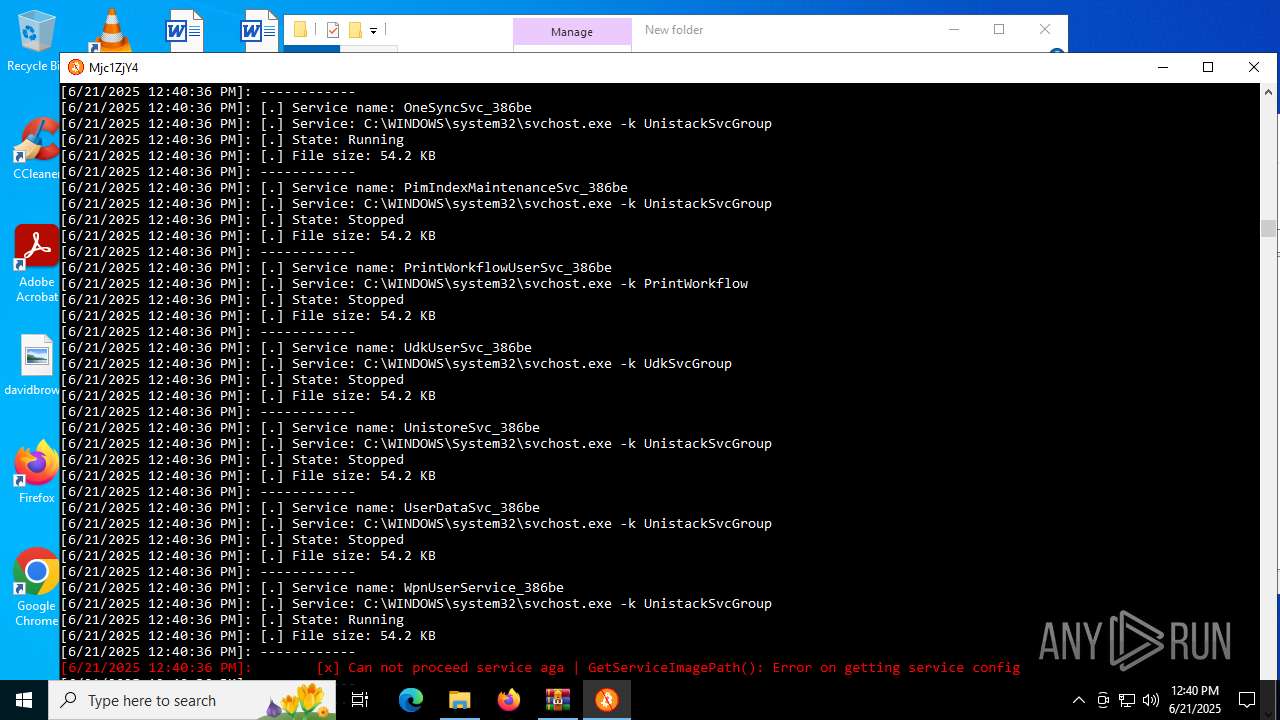Click the taskbar search box

coord(192,700)
